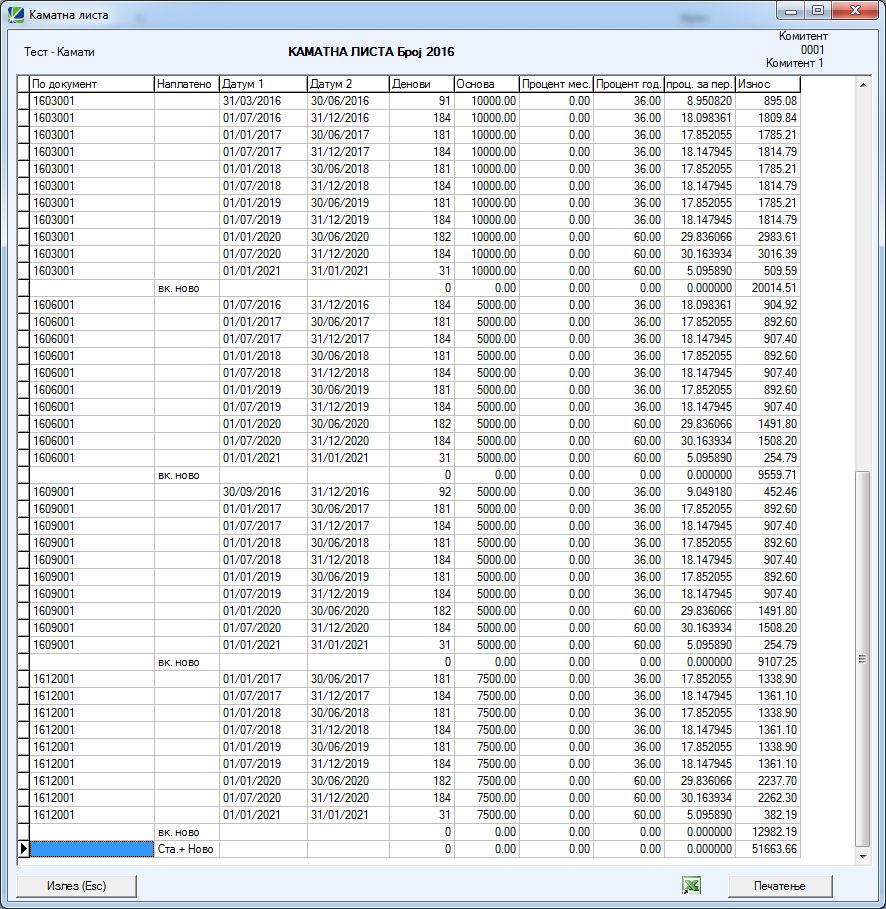
Task: Click the scrollbar up arrow
Action: (863, 85)
